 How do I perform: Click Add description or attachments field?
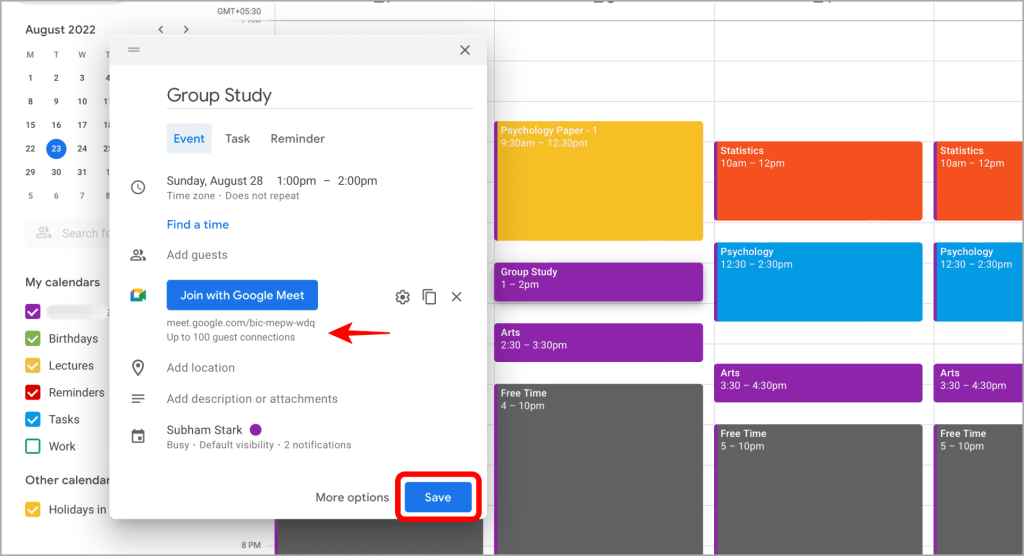252,399
